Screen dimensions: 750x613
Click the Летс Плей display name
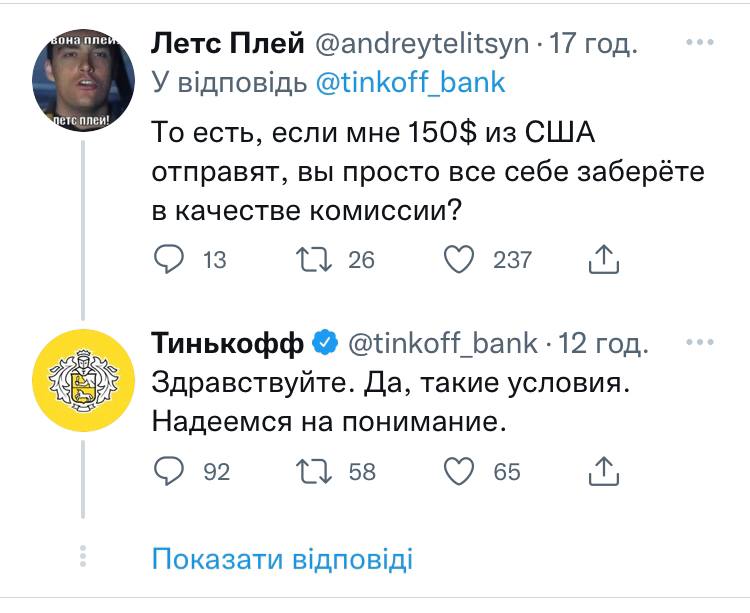pos(227,45)
